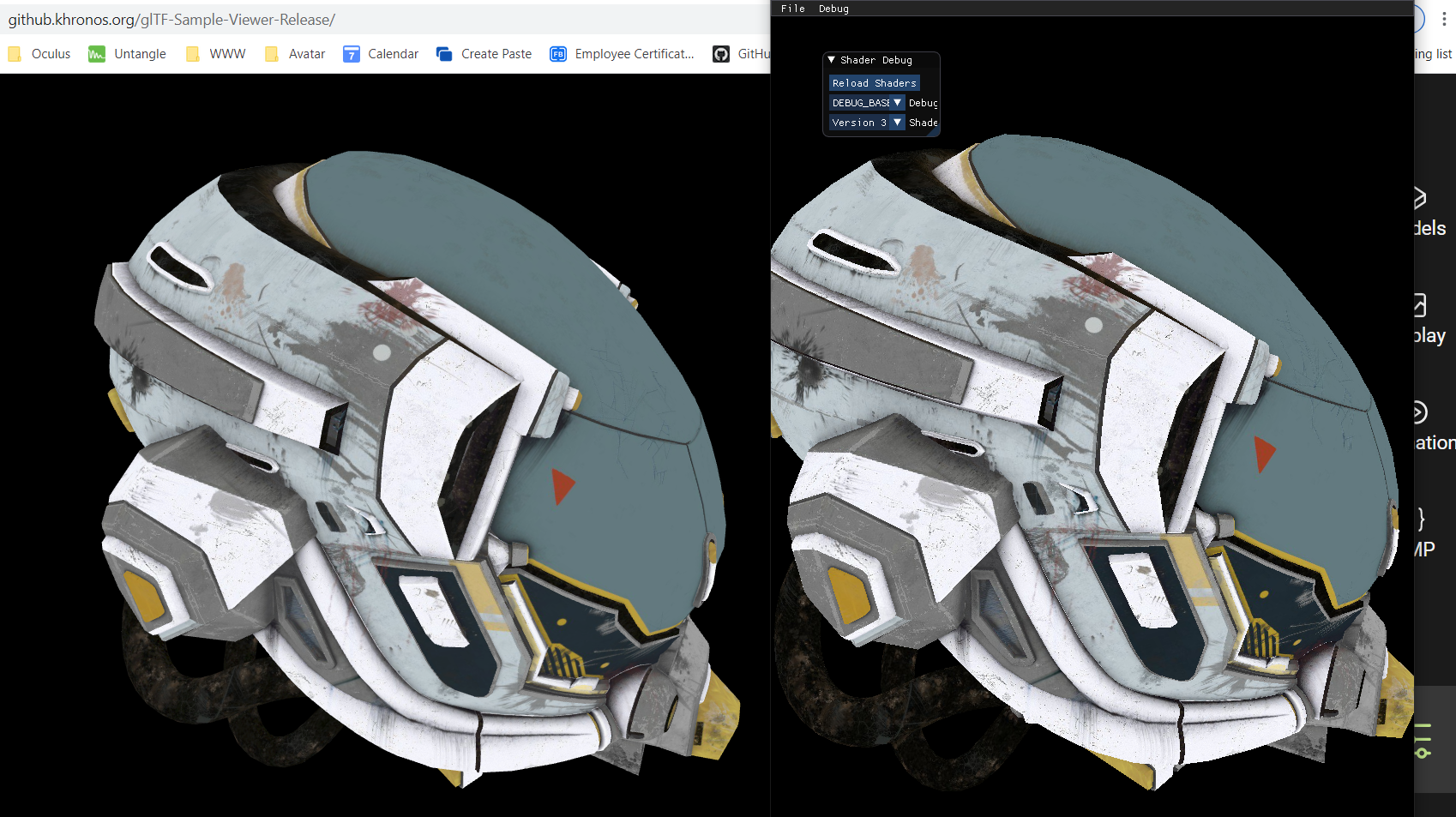Open the Shader Version dropdown showing Version 3
Viewport: 1456px width, 817px height.
pos(865,122)
